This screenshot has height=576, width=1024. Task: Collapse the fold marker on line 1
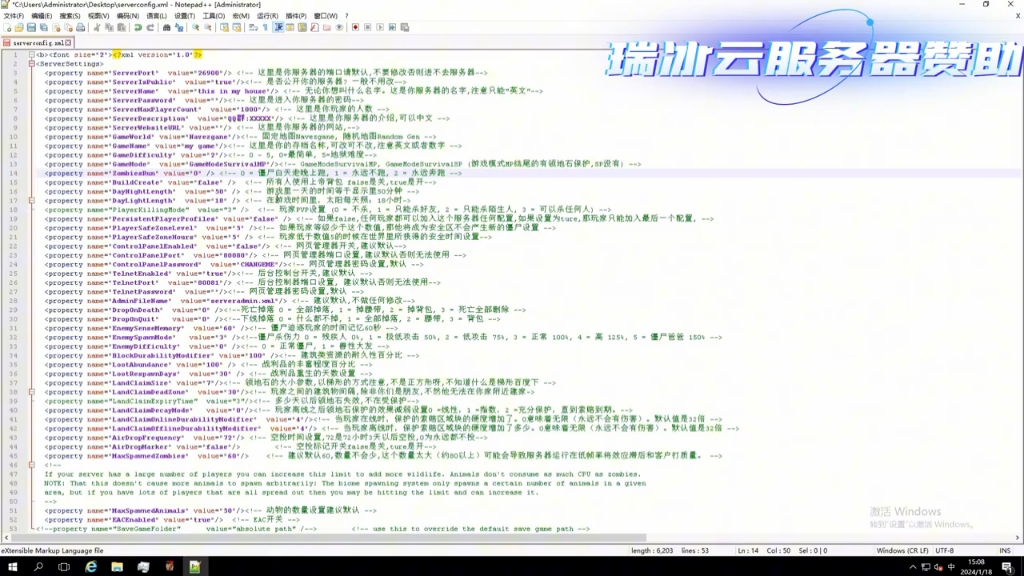tap(31, 55)
